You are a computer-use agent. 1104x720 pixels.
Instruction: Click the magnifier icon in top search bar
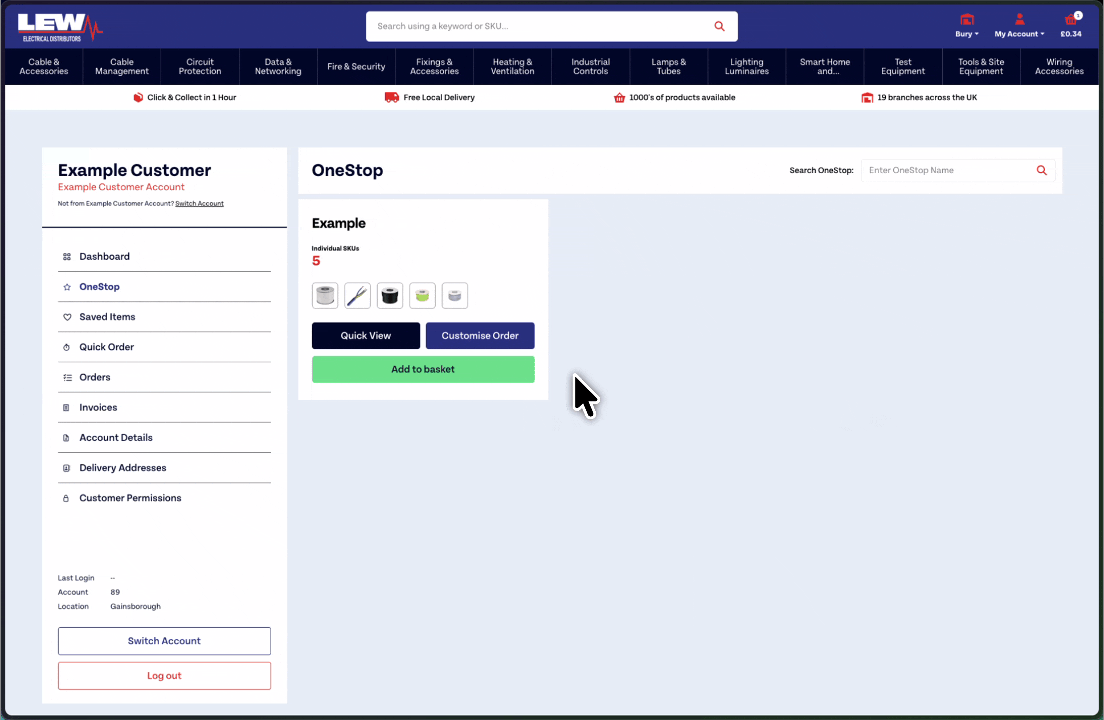pyautogui.click(x=719, y=27)
